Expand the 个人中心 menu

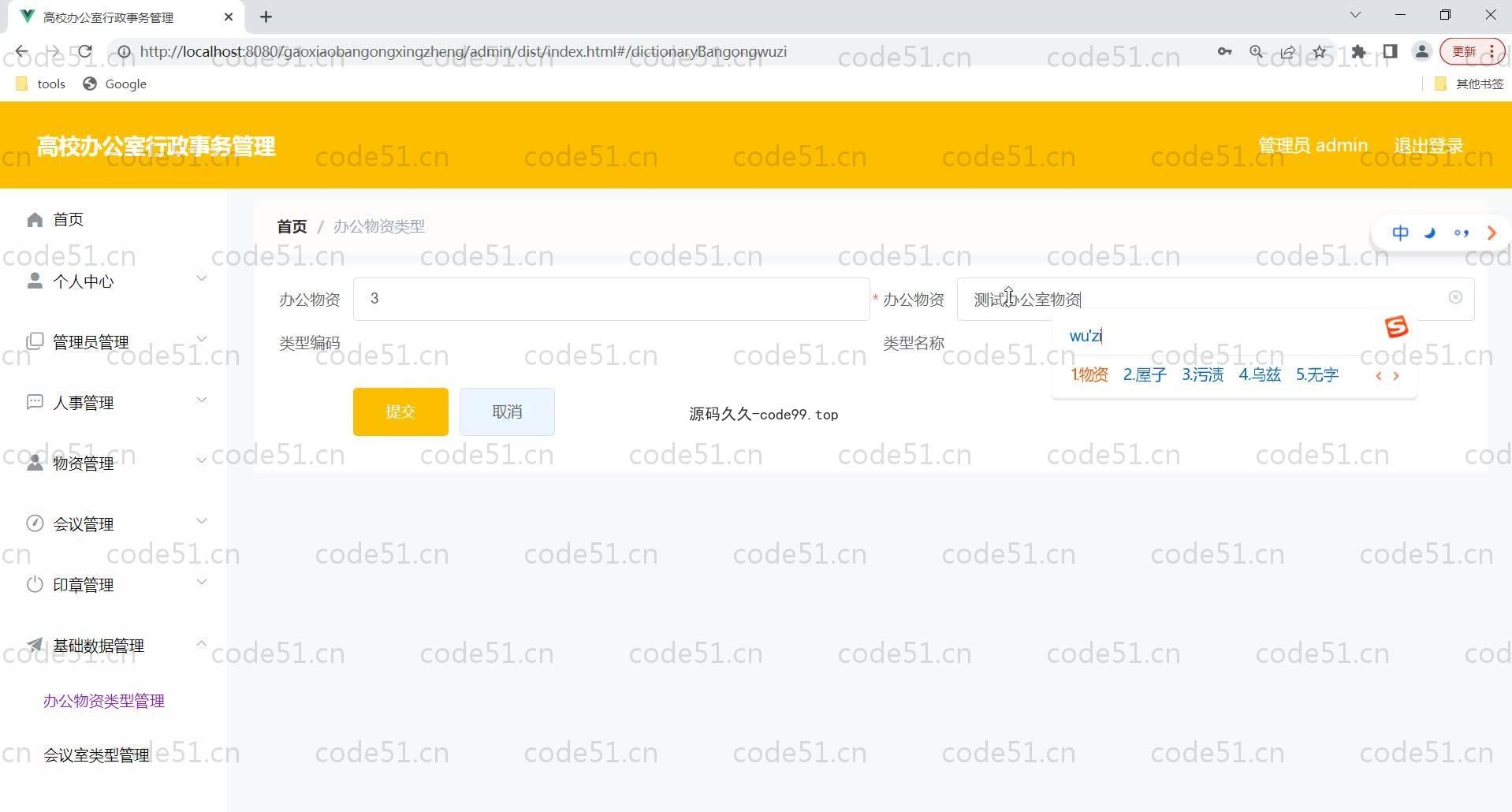pos(202,278)
